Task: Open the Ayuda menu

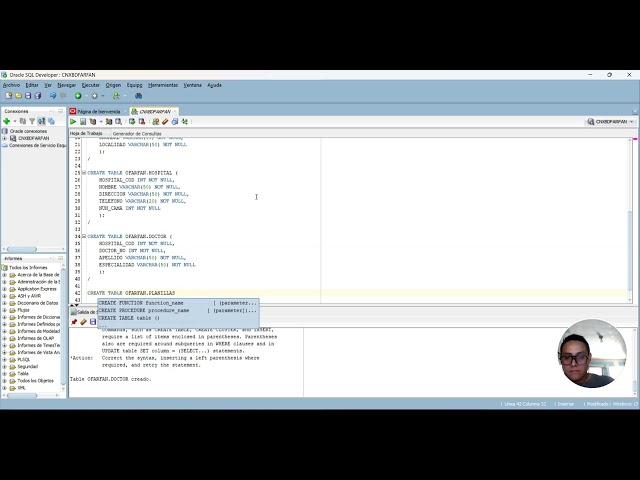Action: (214, 85)
